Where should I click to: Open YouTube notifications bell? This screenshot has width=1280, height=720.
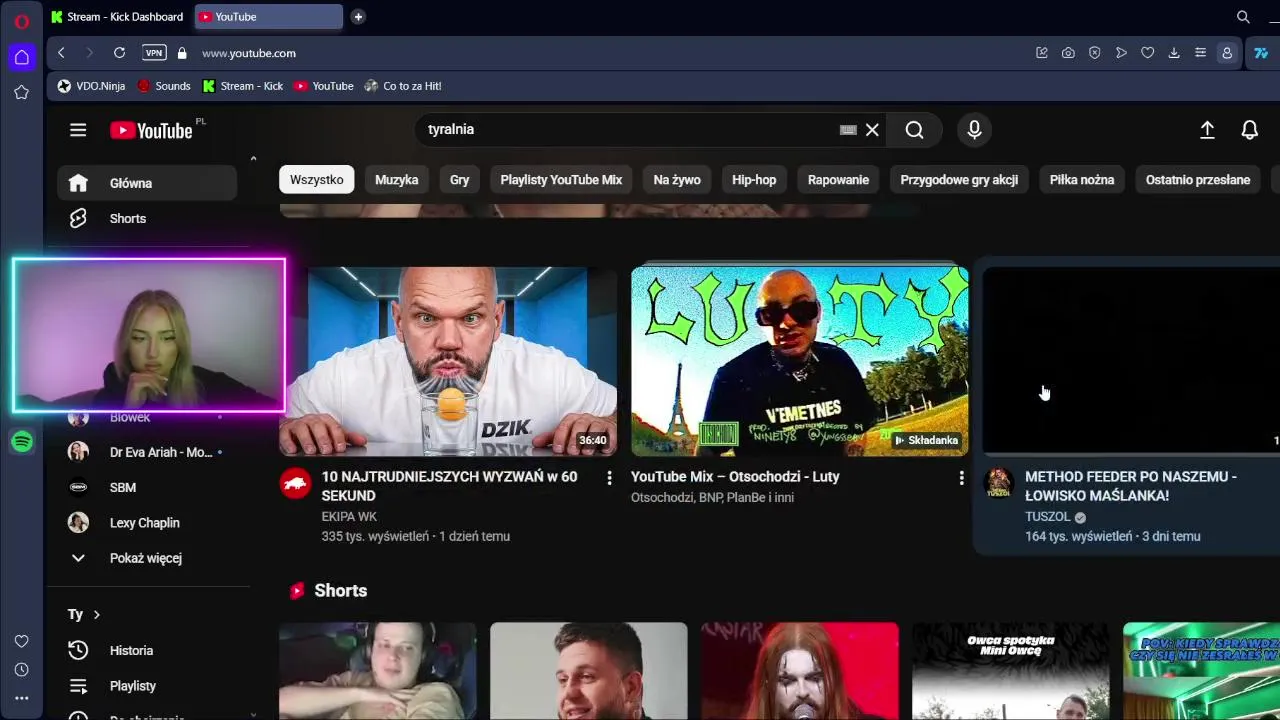(x=1249, y=130)
